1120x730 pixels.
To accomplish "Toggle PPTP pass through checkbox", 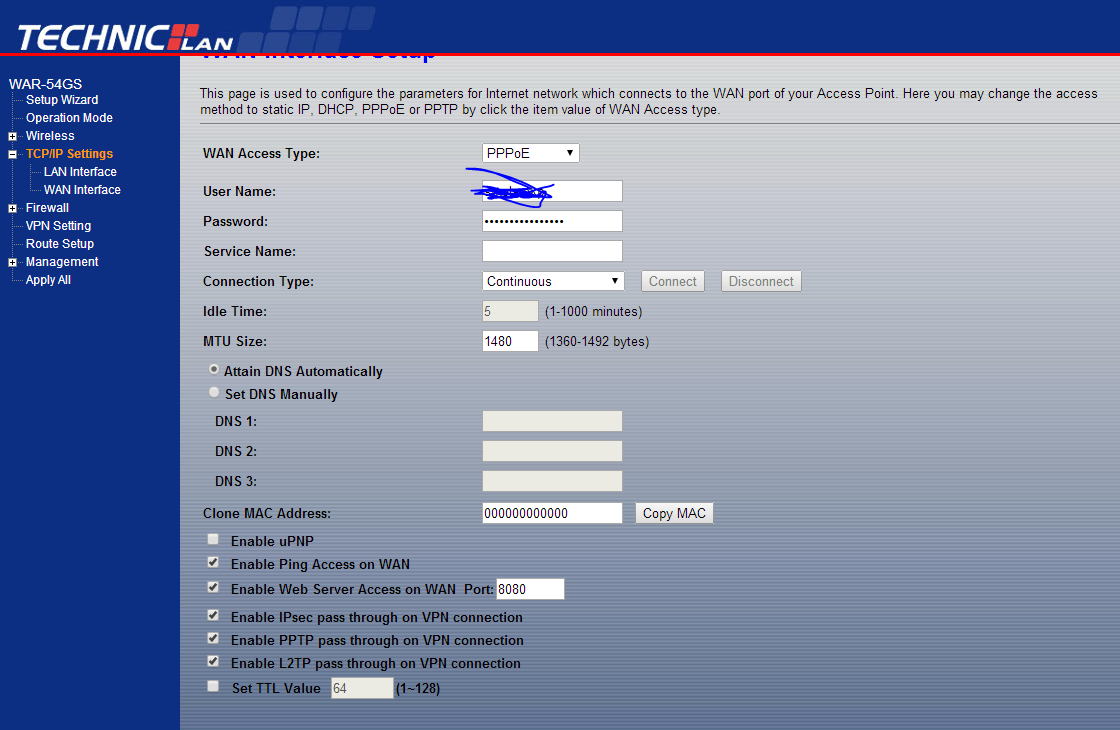I will (x=213, y=638).
